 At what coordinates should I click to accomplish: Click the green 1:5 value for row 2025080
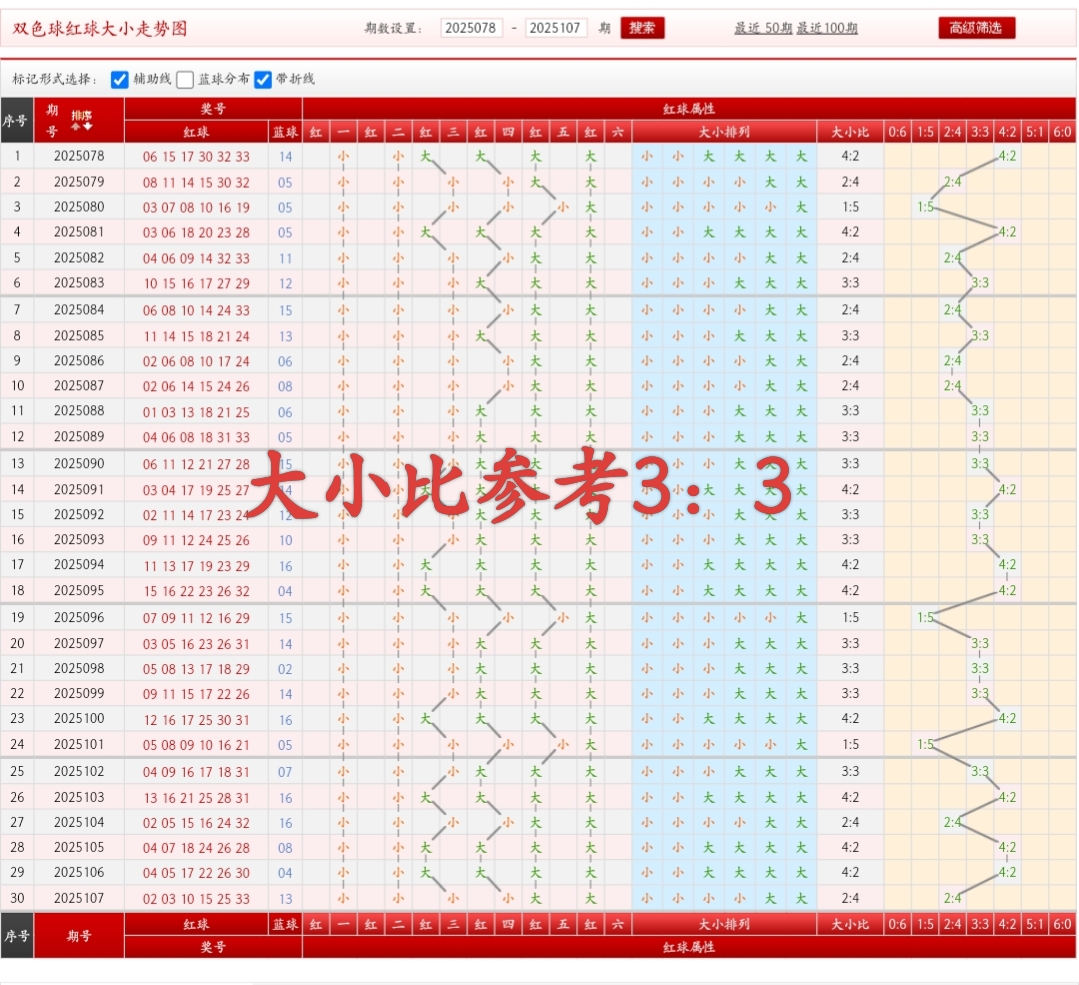pyautogui.click(x=925, y=207)
